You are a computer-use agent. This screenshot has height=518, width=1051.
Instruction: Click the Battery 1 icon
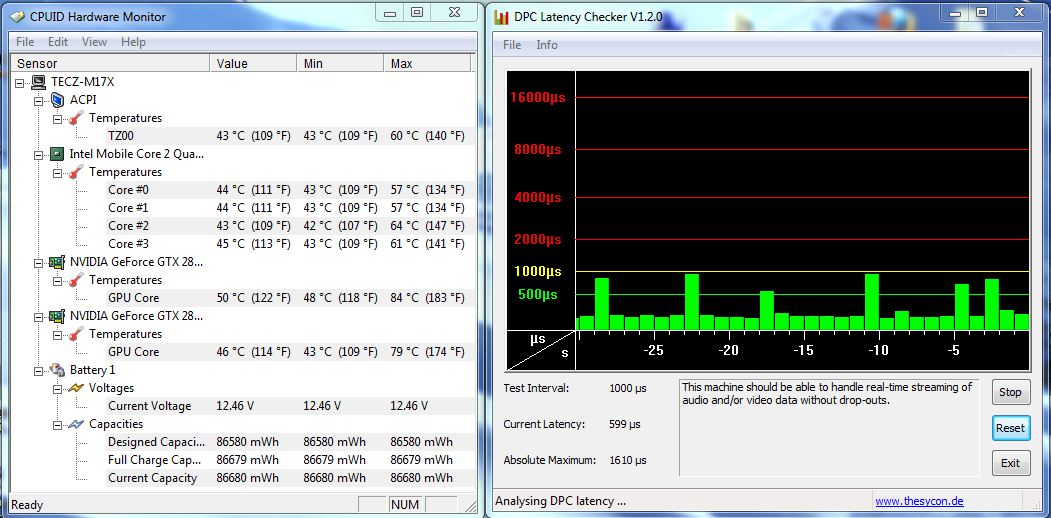coord(58,370)
